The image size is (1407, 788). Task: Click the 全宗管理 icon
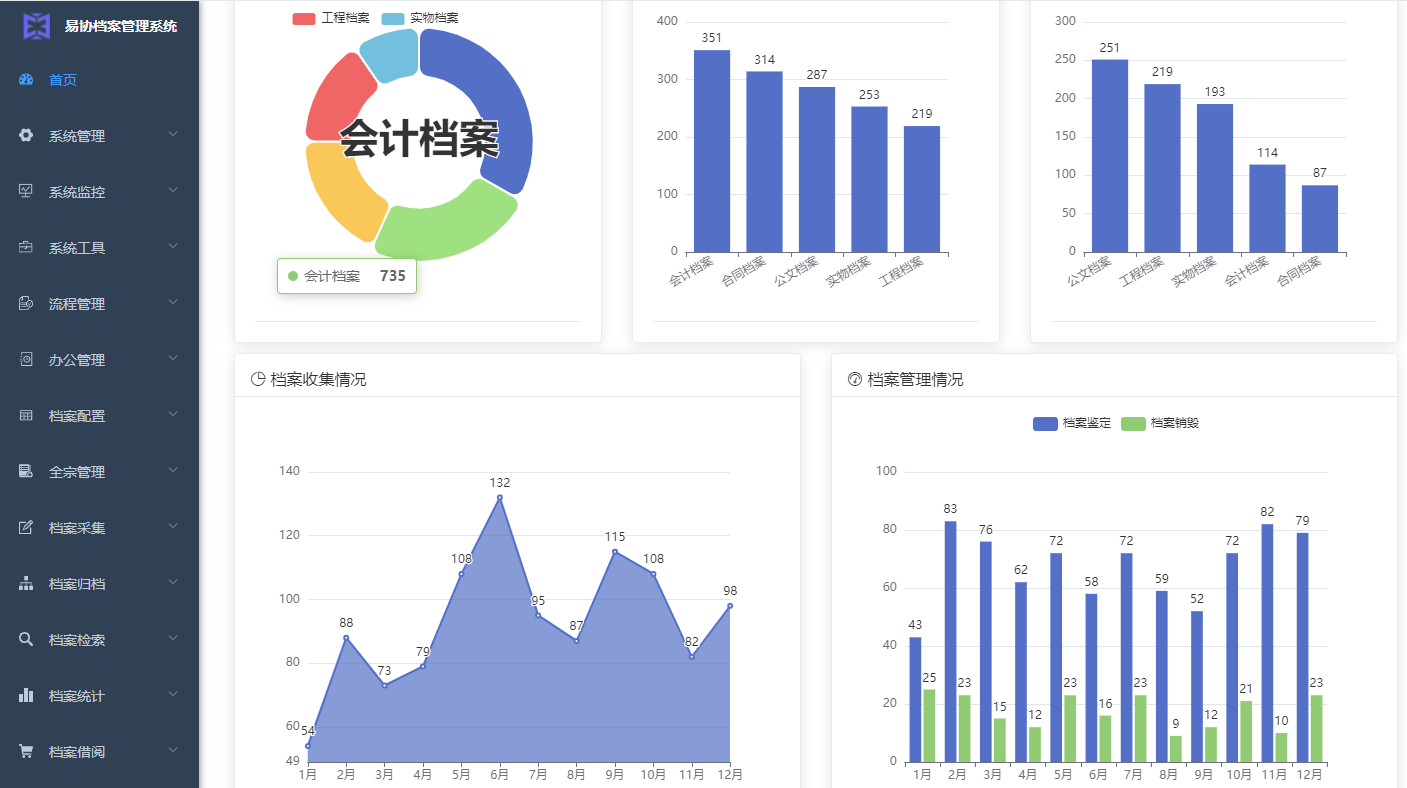(x=26, y=472)
